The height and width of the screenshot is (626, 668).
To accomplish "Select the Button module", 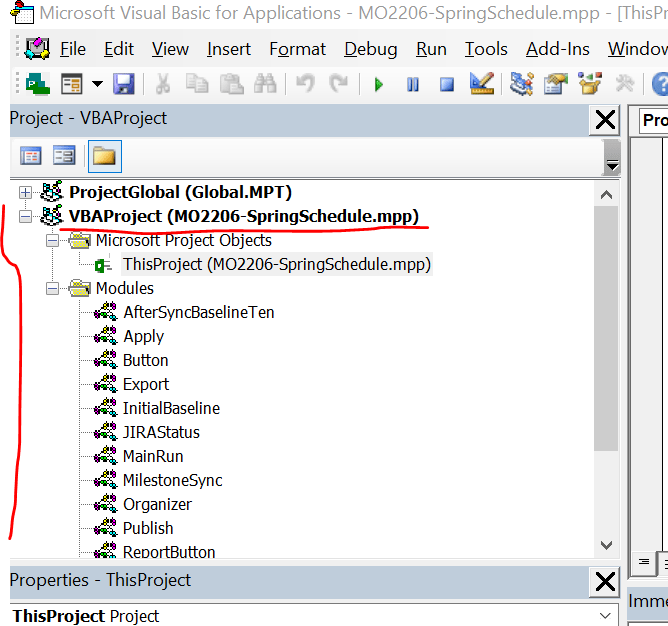I will coord(146,361).
